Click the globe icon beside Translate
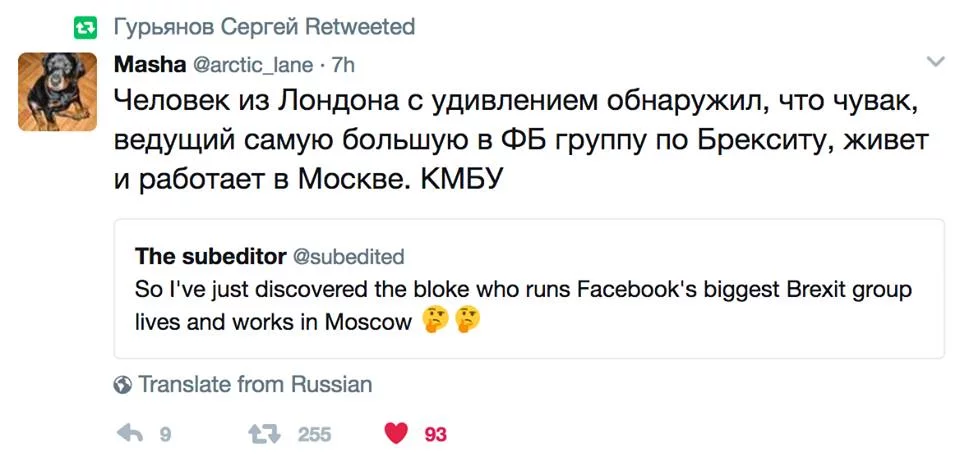Image resolution: width=960 pixels, height=466 pixels. click(x=124, y=385)
